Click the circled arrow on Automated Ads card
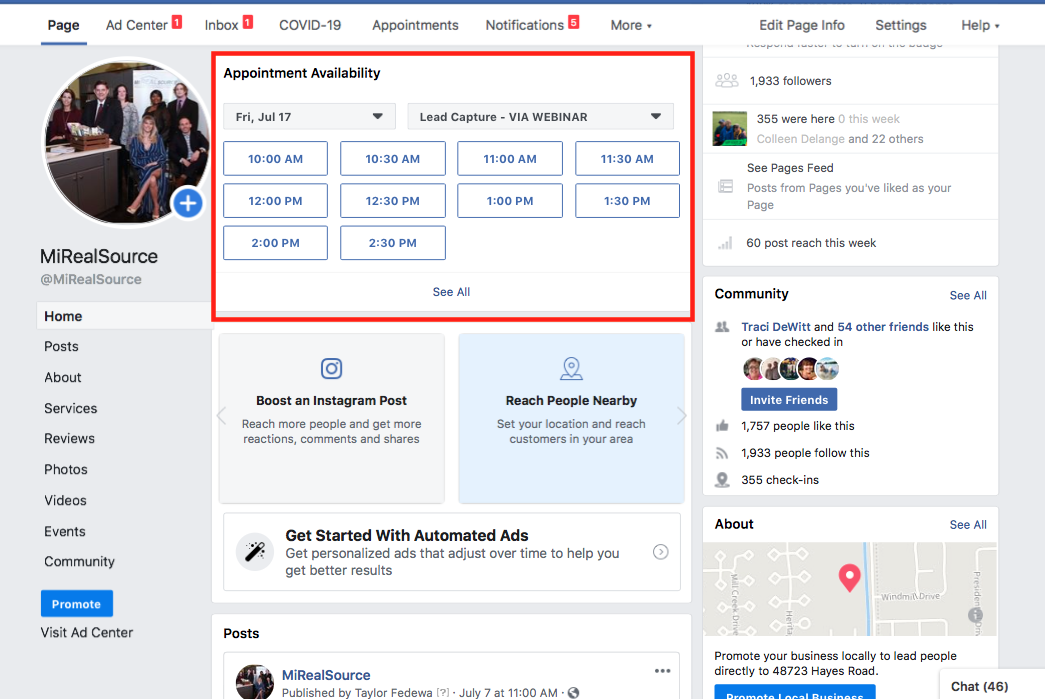Viewport: 1045px width, 699px height. point(660,552)
